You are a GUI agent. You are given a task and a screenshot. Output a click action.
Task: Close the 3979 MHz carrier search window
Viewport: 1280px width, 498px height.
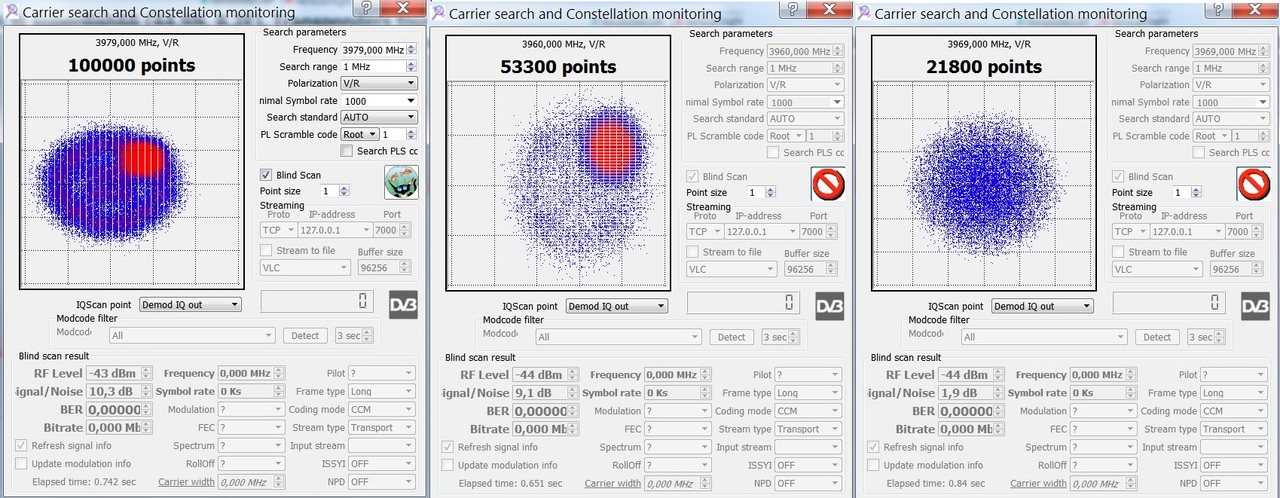[x=404, y=8]
